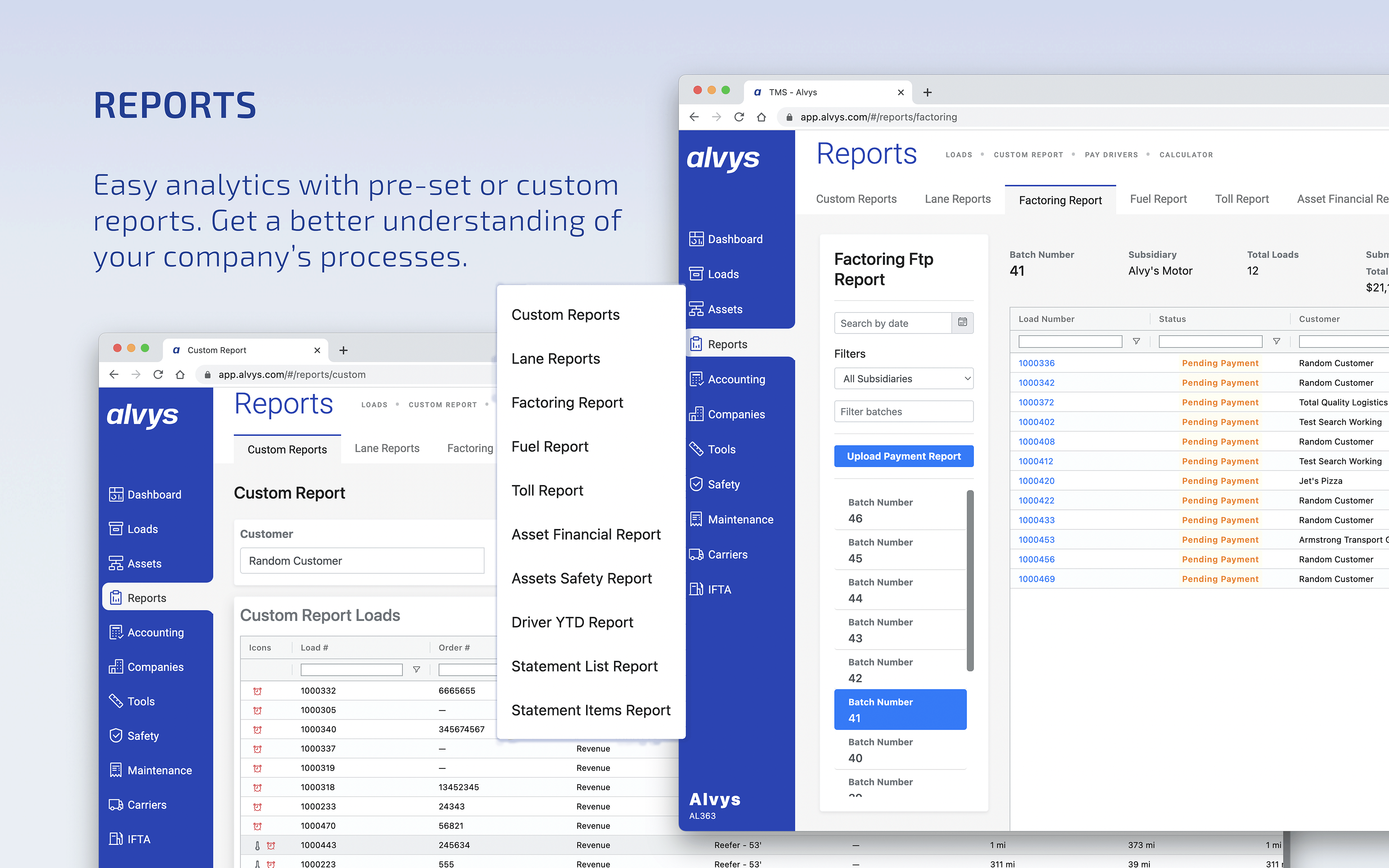The image size is (1389, 868).
Task: Click the Safety shield icon in right sidebar
Action: pos(696,484)
